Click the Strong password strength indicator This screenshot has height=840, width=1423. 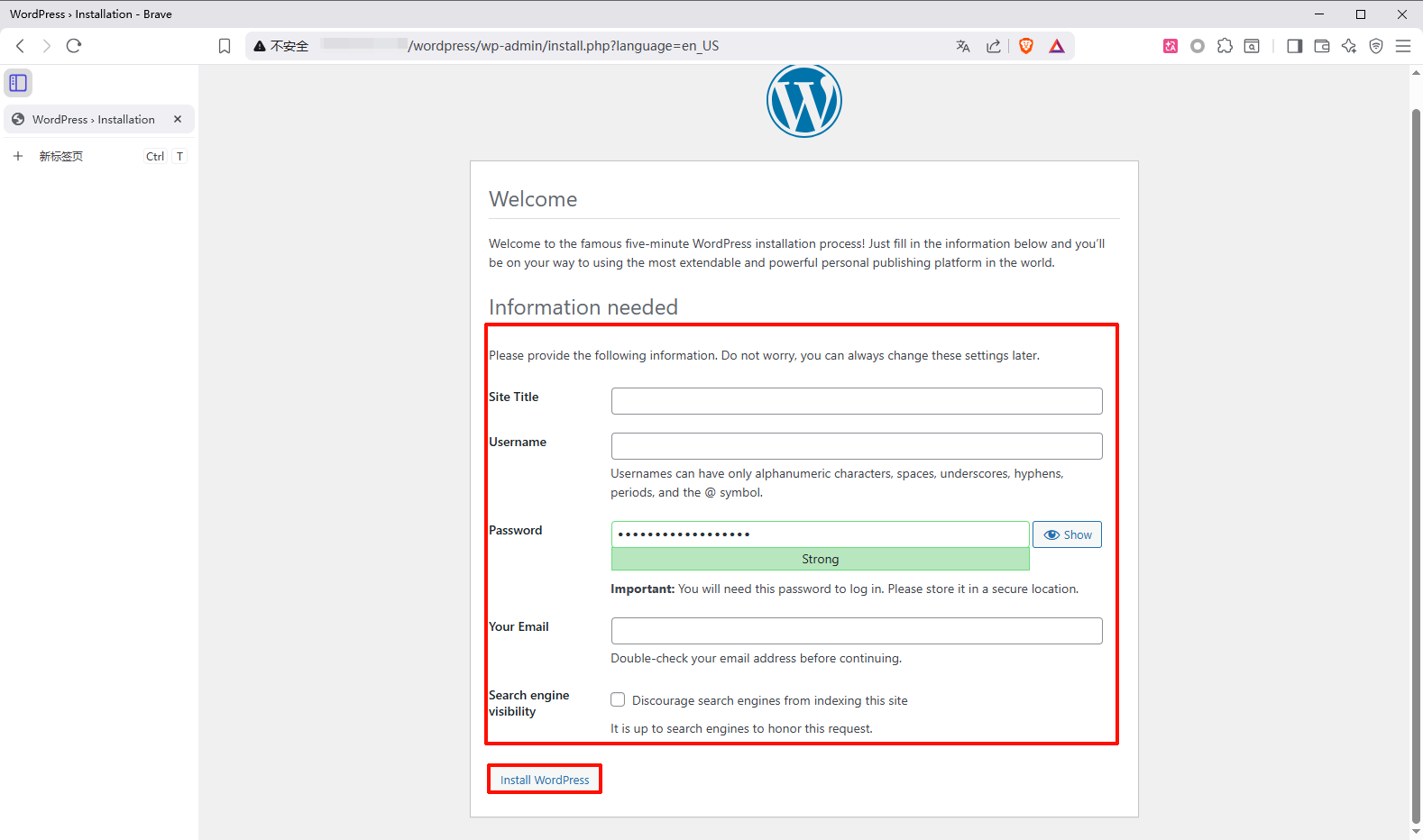821,559
